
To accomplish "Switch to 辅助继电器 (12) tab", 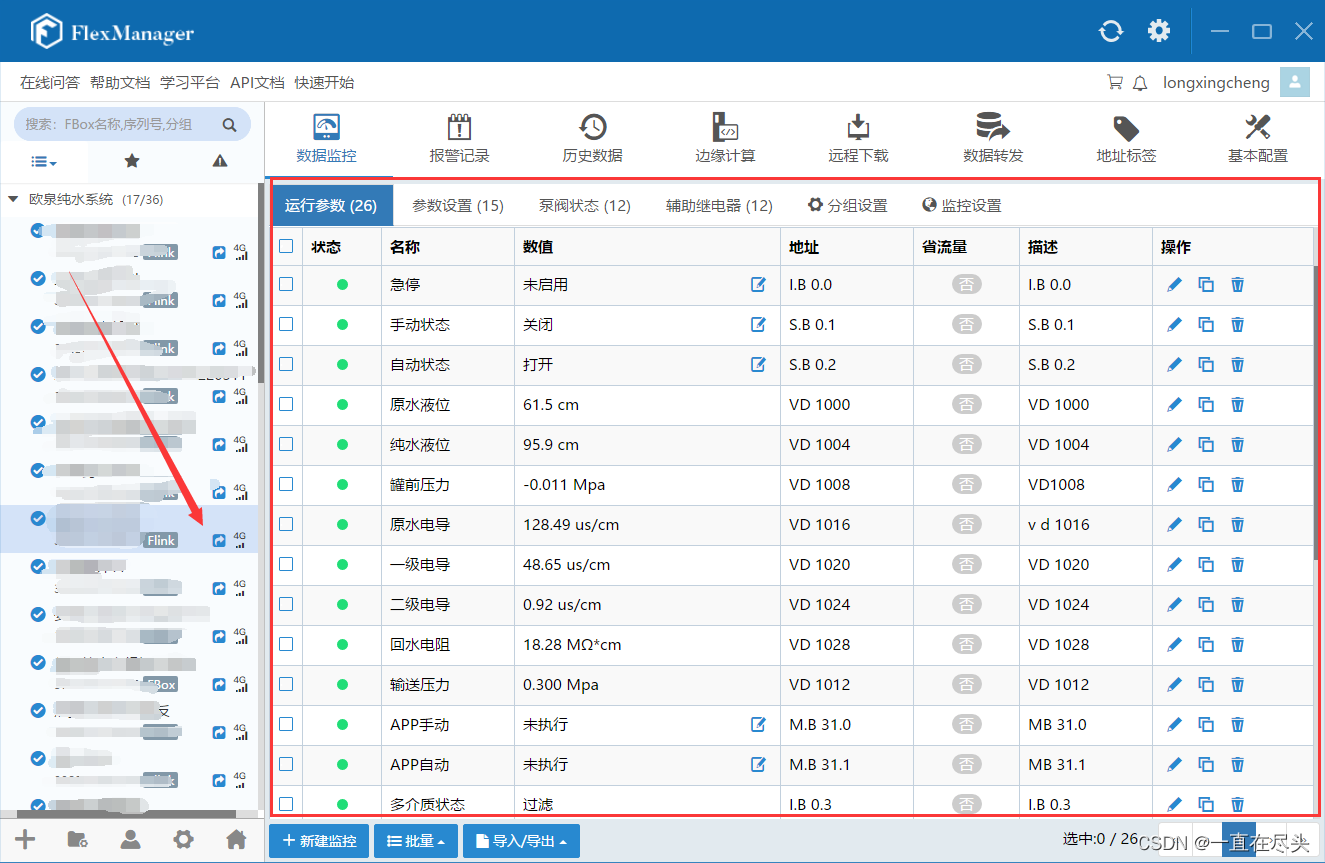I will (x=719, y=205).
